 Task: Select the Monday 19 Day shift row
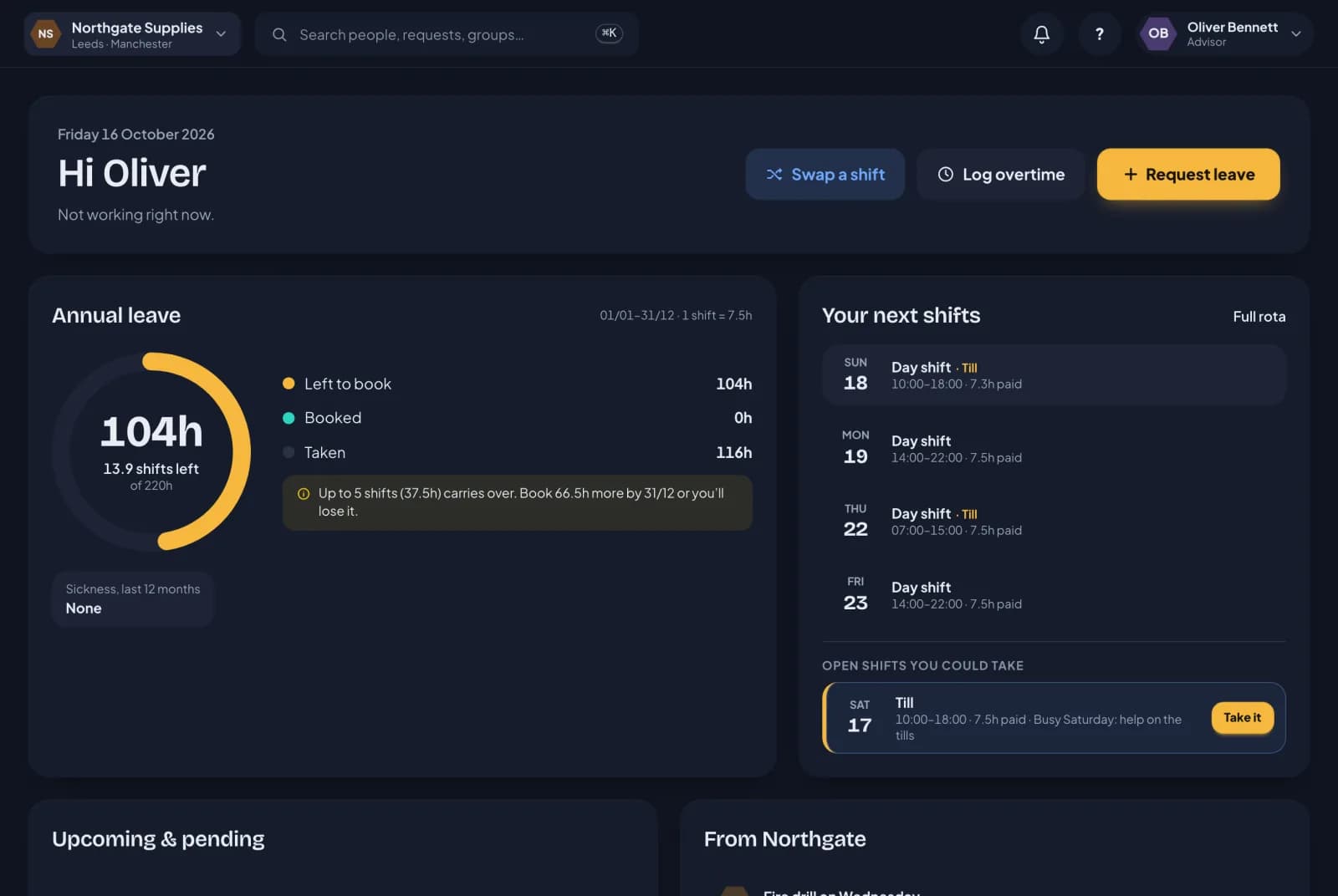click(1054, 448)
